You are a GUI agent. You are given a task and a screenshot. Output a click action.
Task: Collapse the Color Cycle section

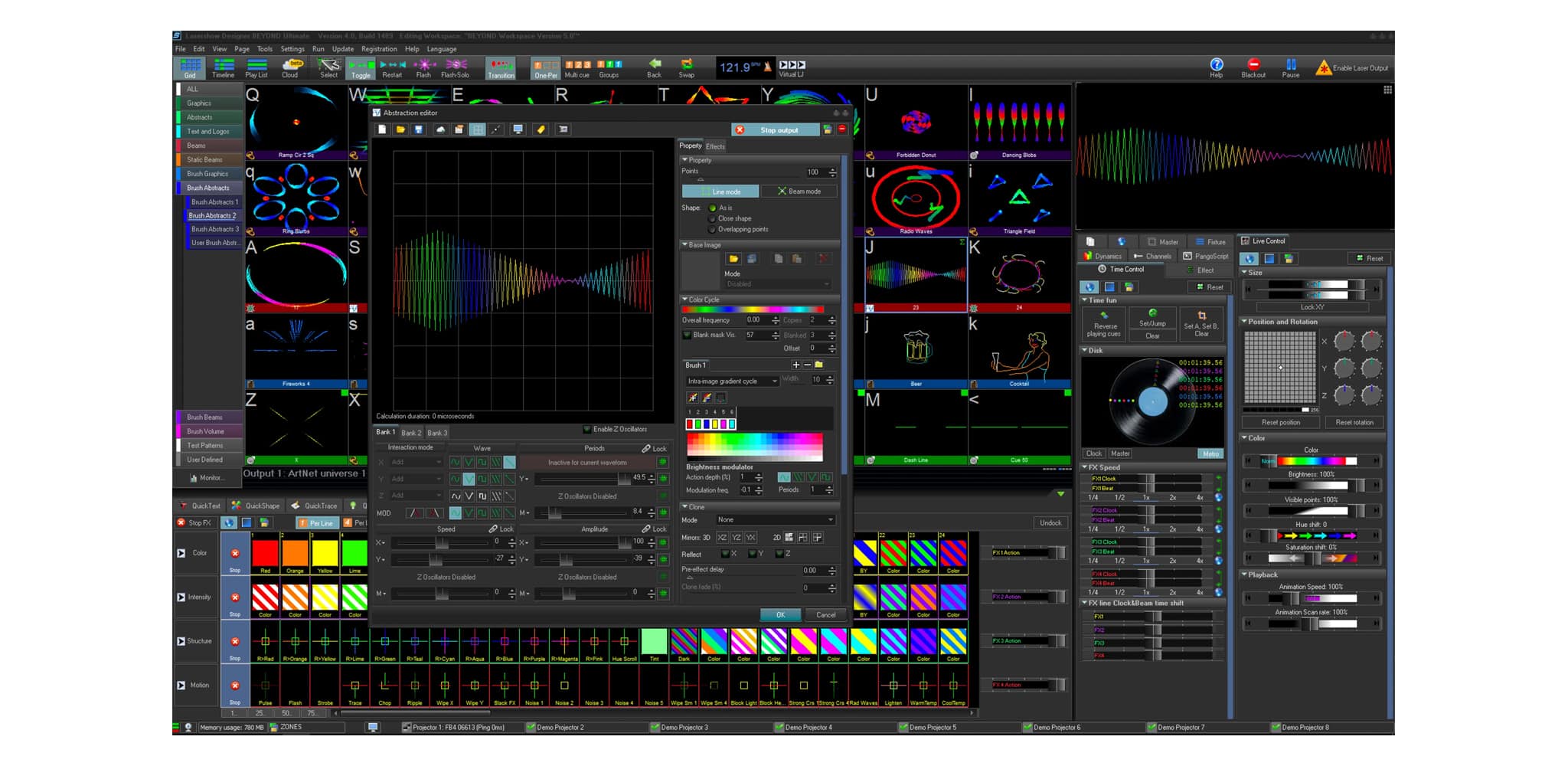[x=684, y=300]
